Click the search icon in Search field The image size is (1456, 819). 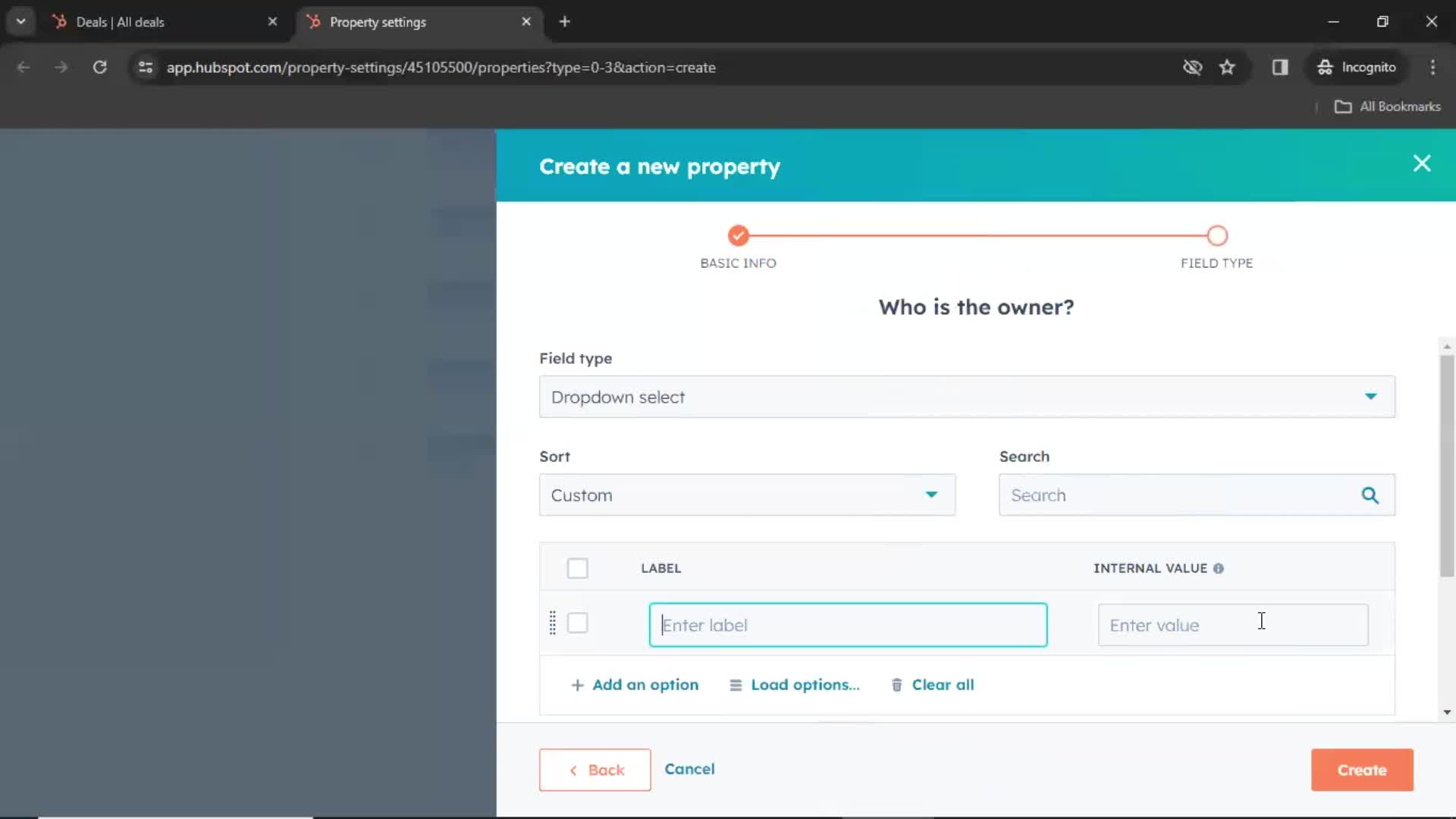(x=1369, y=494)
